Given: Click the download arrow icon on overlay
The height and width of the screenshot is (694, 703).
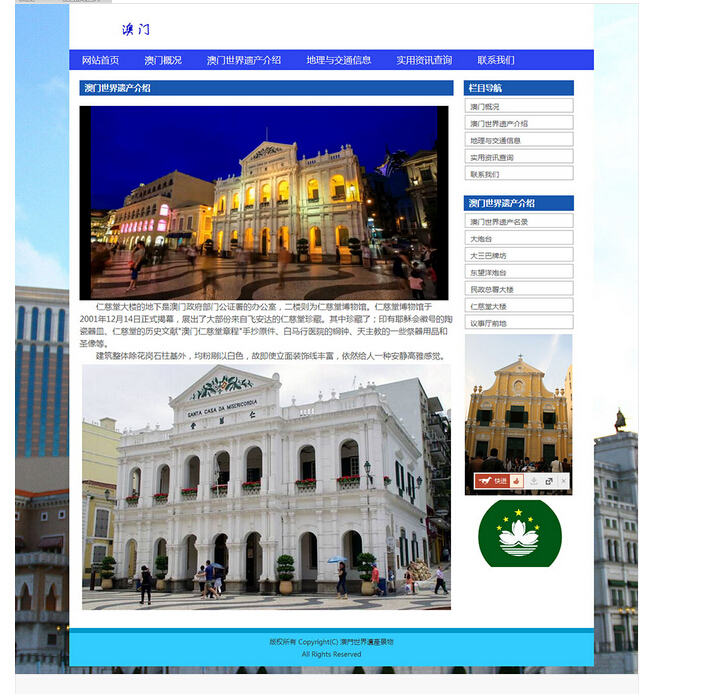Looking at the screenshot, I should pyautogui.click(x=534, y=481).
